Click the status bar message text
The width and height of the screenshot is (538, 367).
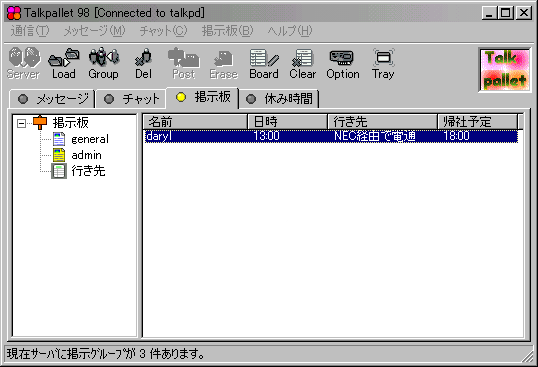[105, 354]
